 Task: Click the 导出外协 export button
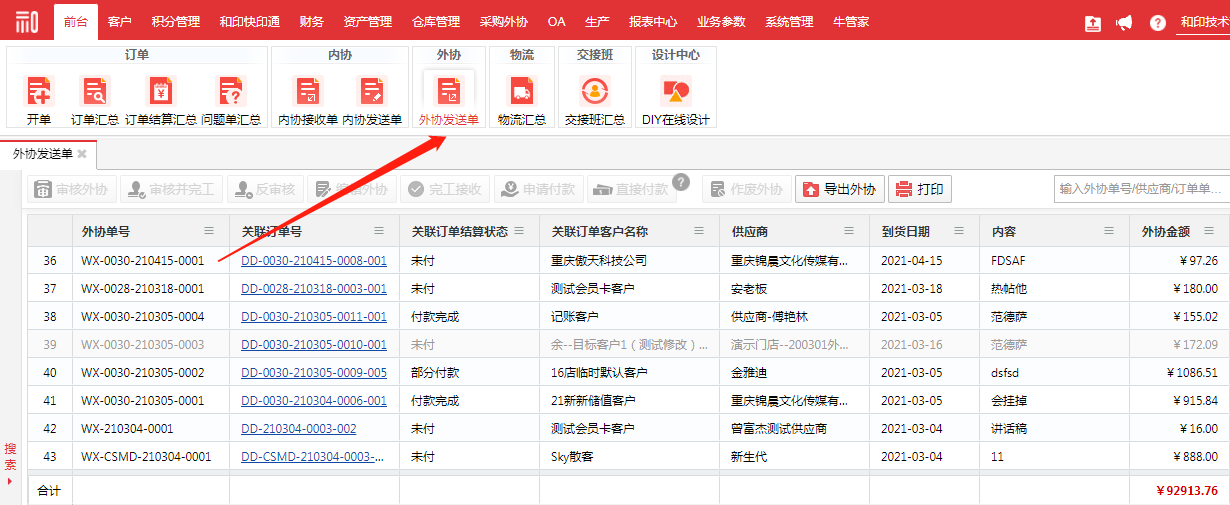pyautogui.click(x=840, y=189)
